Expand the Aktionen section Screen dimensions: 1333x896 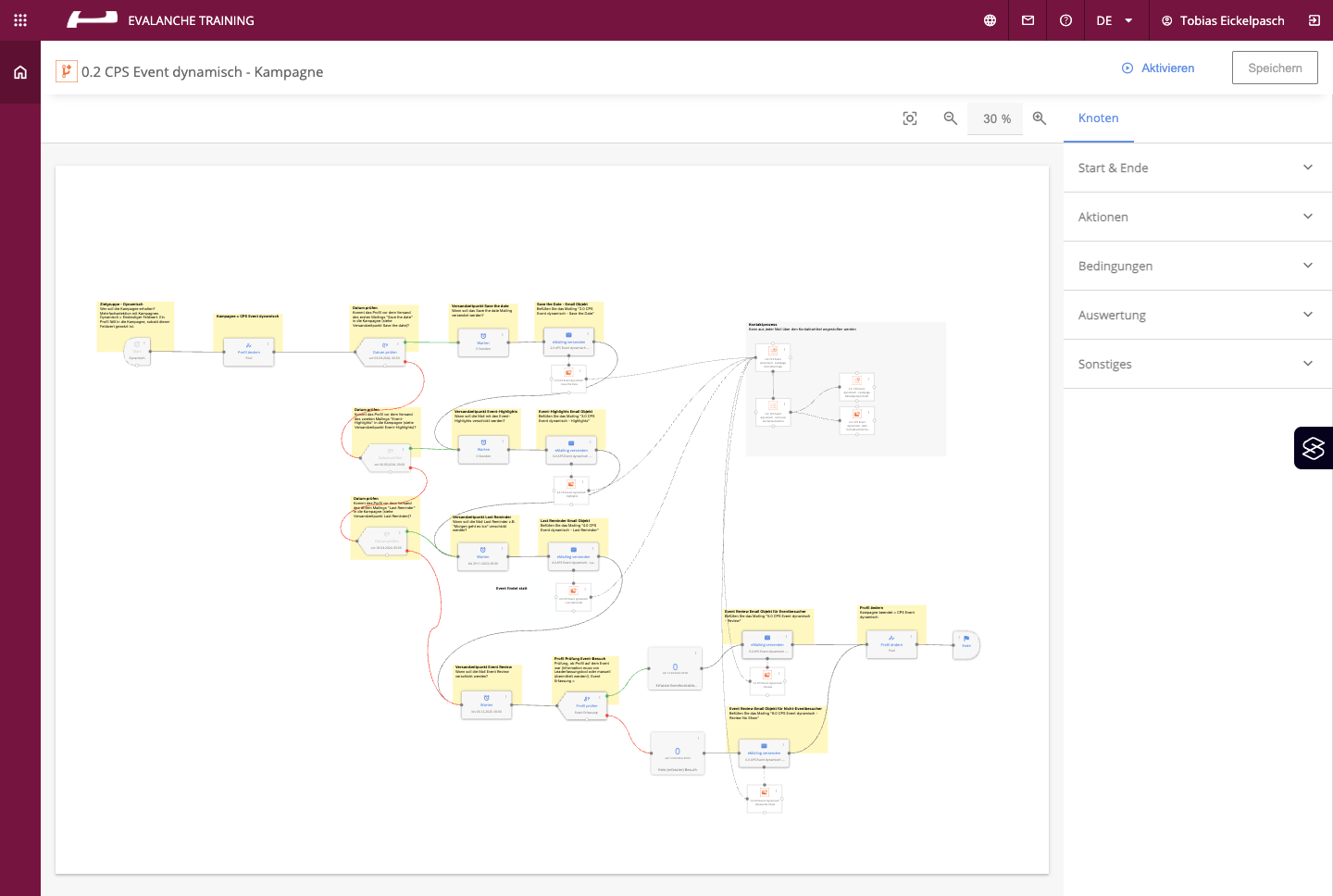1197,217
